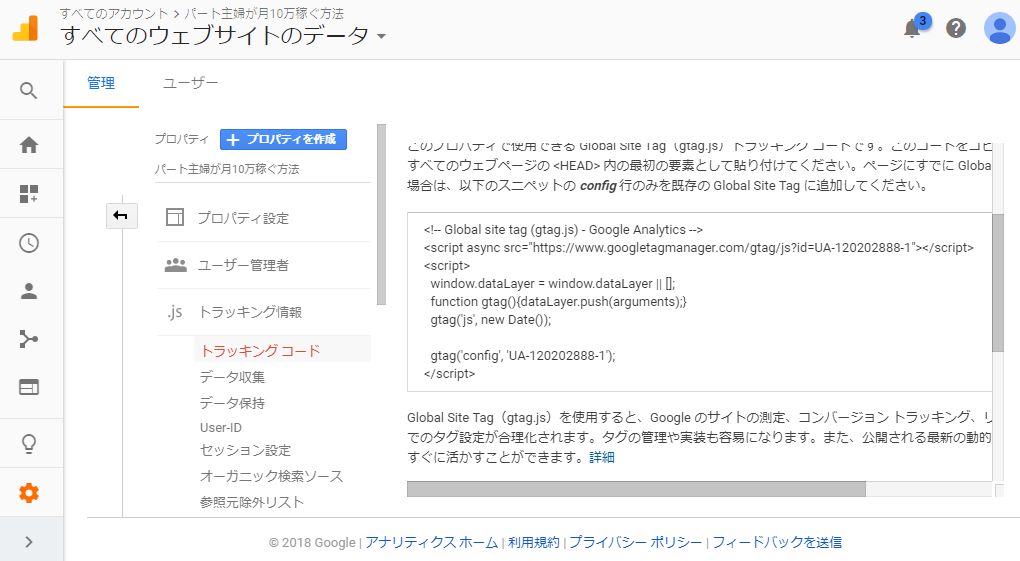
Task: Open Audience person icon
Action: 29,291
